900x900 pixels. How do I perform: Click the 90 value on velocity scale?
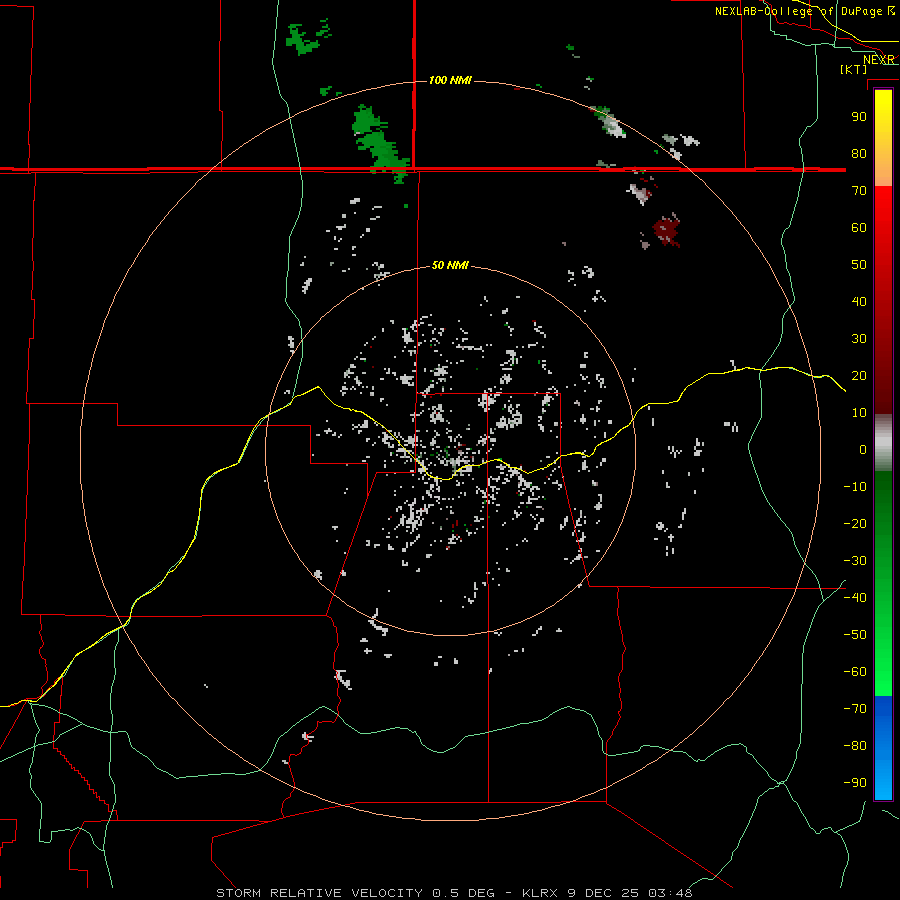point(859,117)
